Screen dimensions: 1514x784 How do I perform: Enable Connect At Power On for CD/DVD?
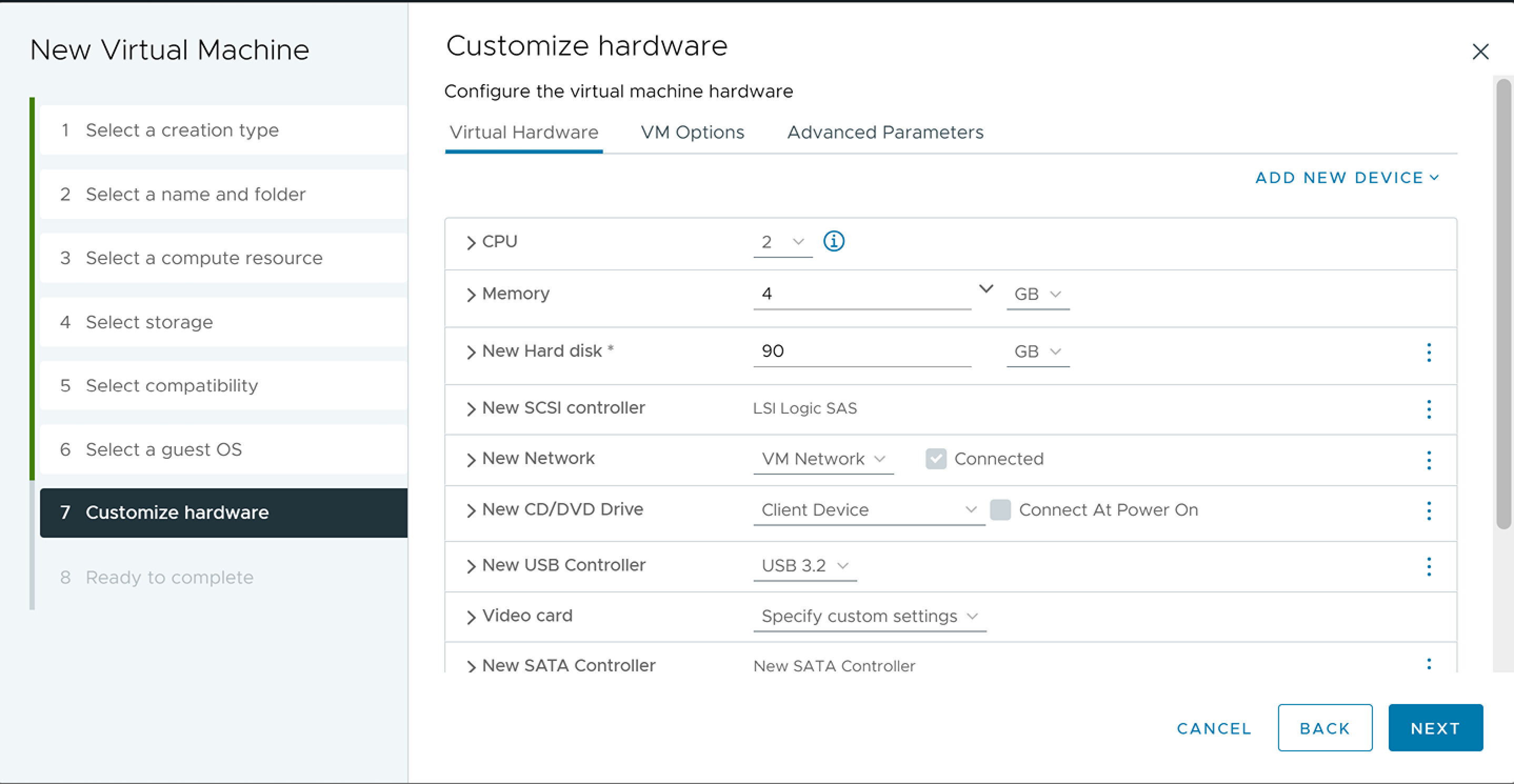pos(1000,510)
